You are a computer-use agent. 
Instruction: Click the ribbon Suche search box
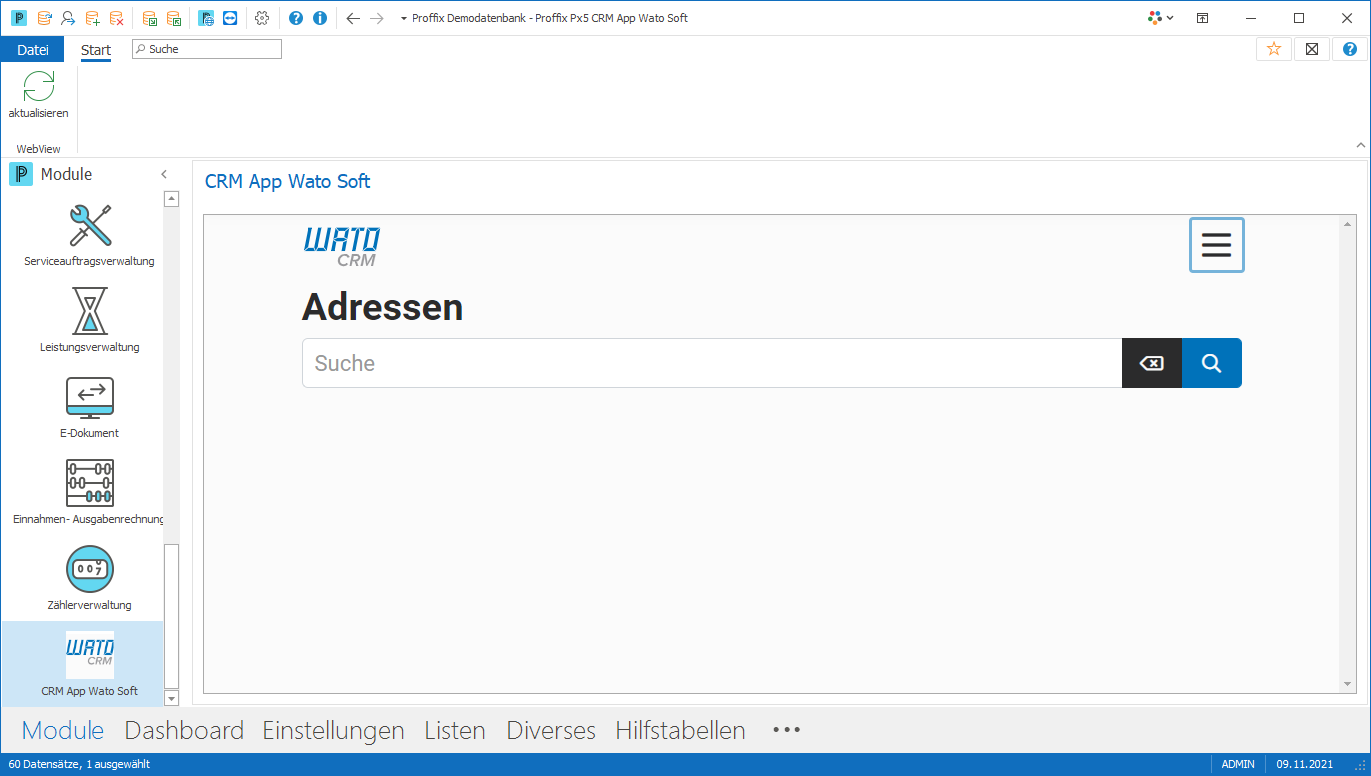coord(207,49)
